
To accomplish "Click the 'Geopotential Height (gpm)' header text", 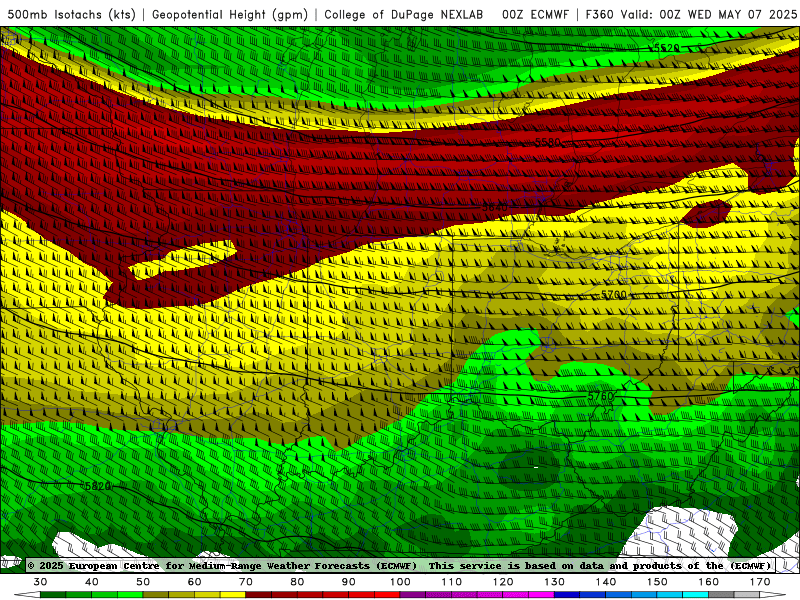I will [230, 14].
